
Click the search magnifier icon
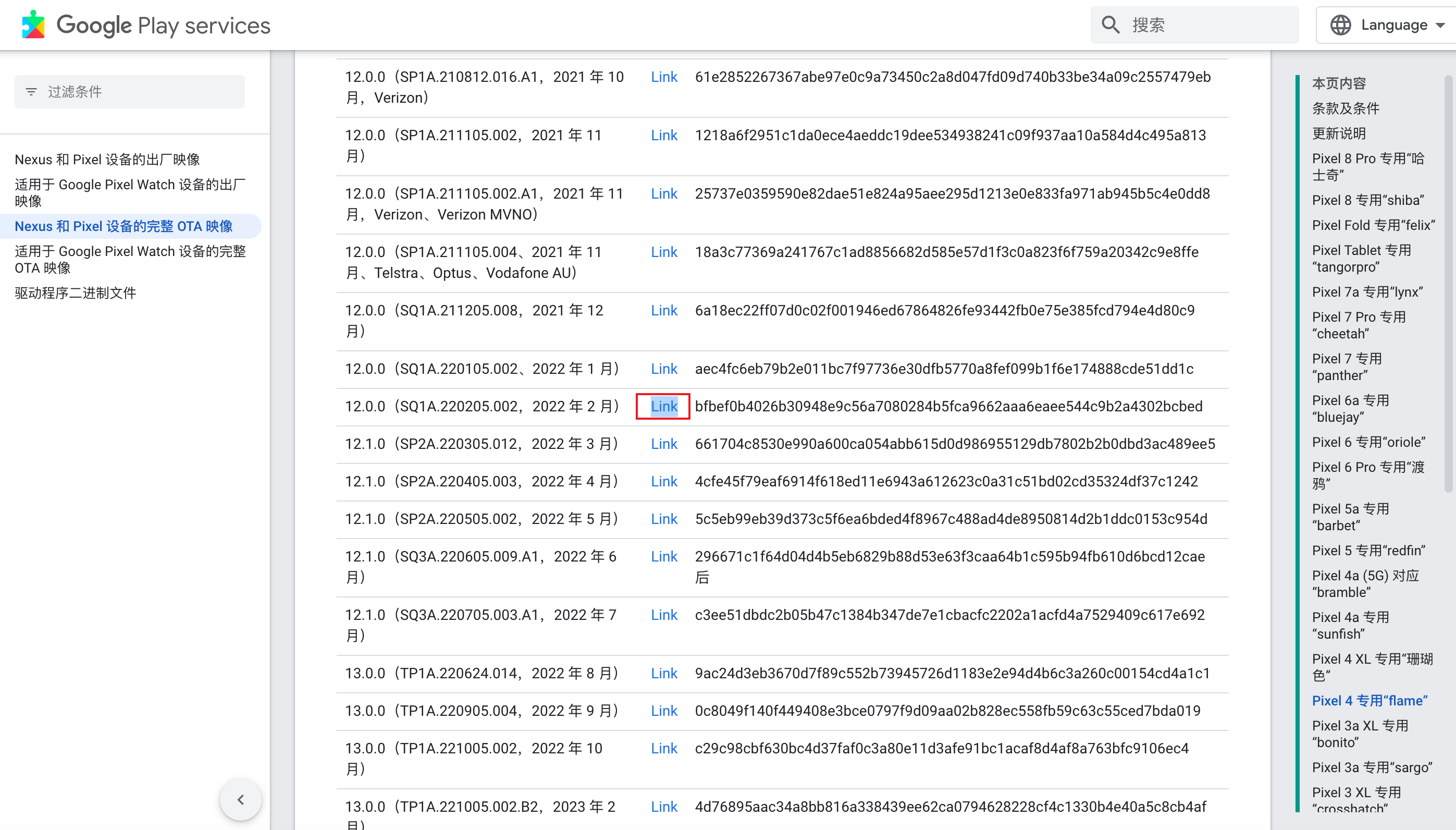pos(1110,25)
